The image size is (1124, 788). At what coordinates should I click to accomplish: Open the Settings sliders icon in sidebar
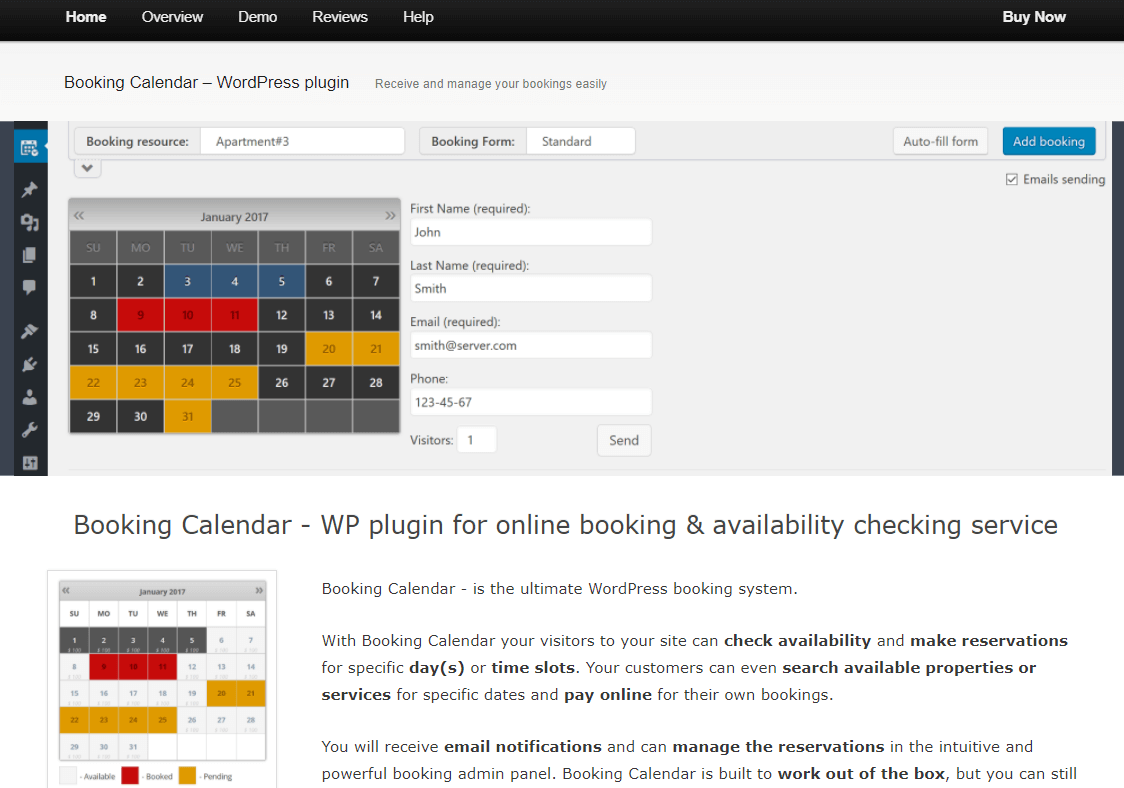(x=29, y=462)
